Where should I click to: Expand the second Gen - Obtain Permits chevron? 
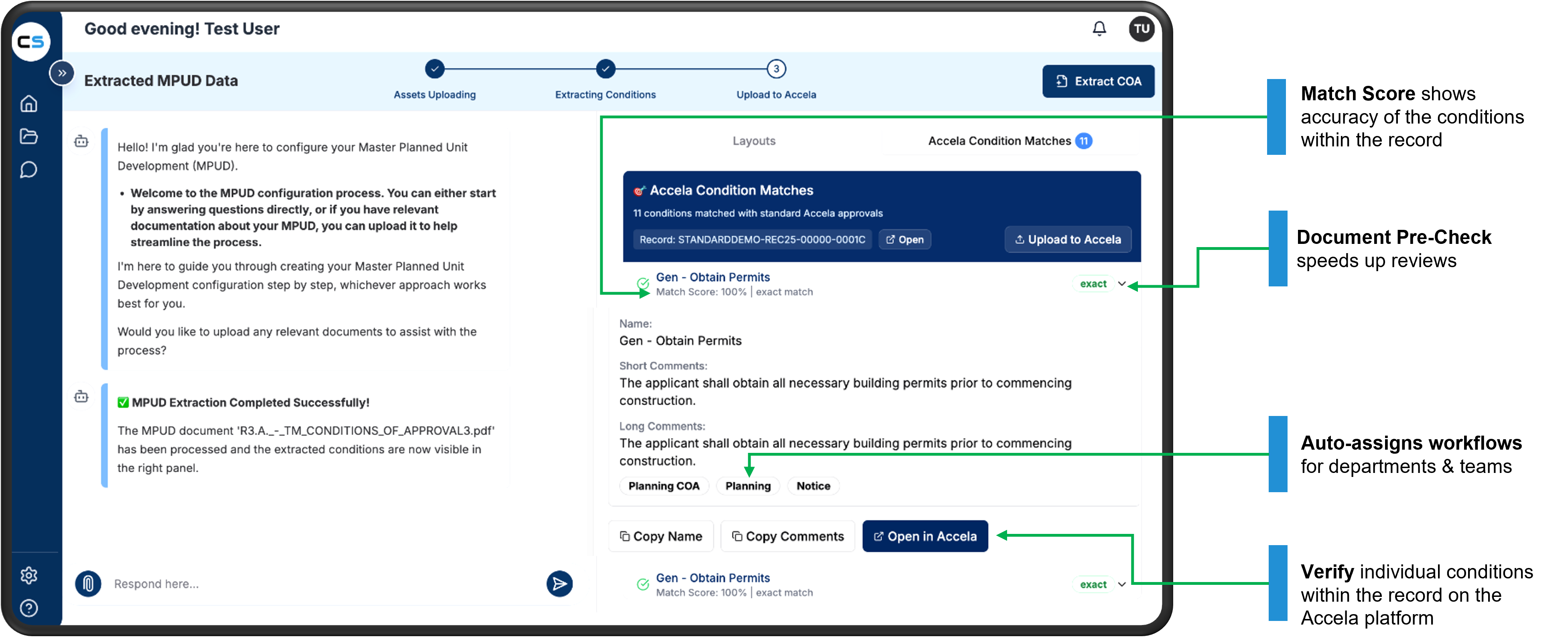click(x=1122, y=584)
